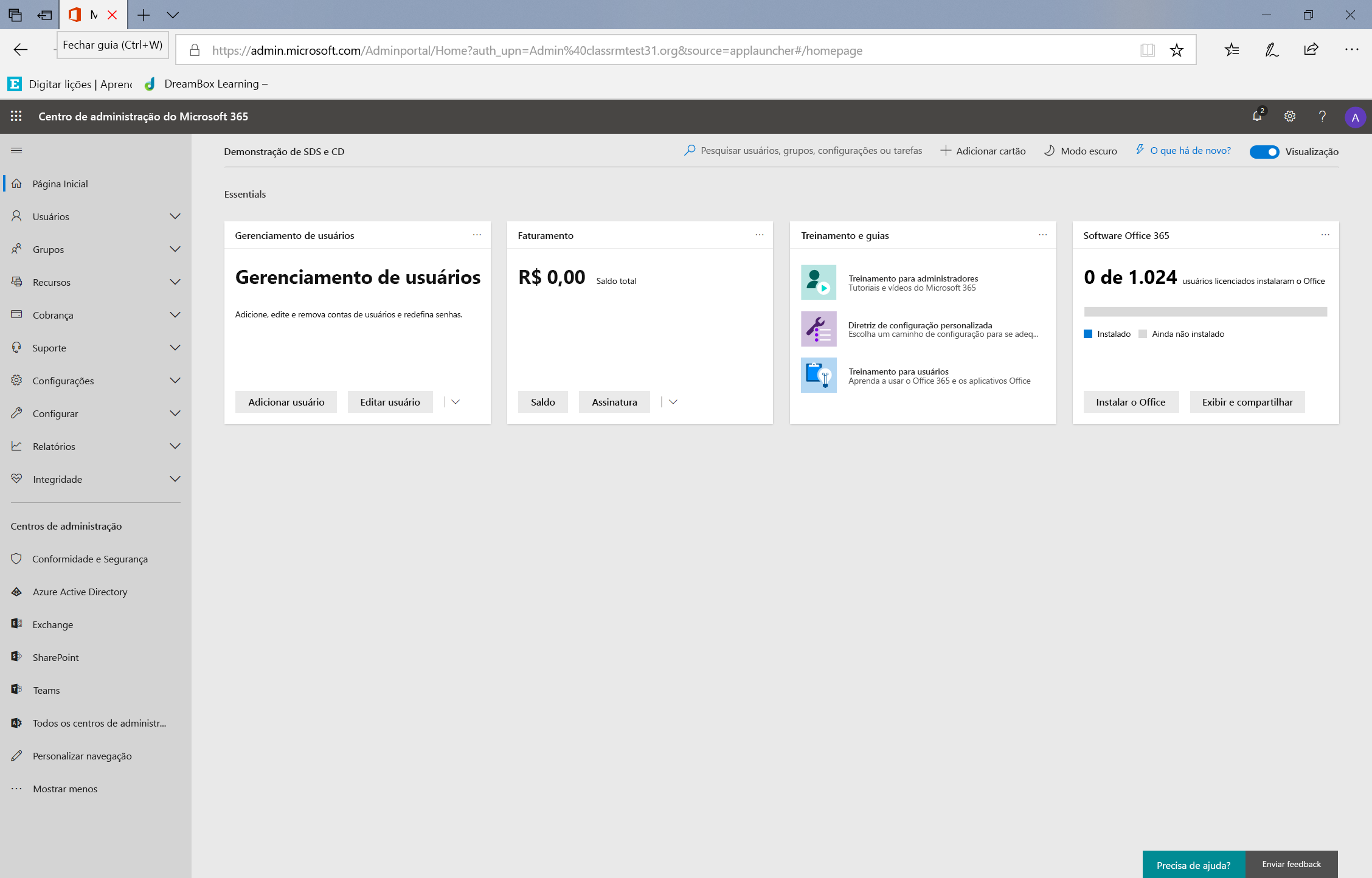The width and height of the screenshot is (1372, 878).
Task: Open the Teams admin center
Action: coord(46,690)
